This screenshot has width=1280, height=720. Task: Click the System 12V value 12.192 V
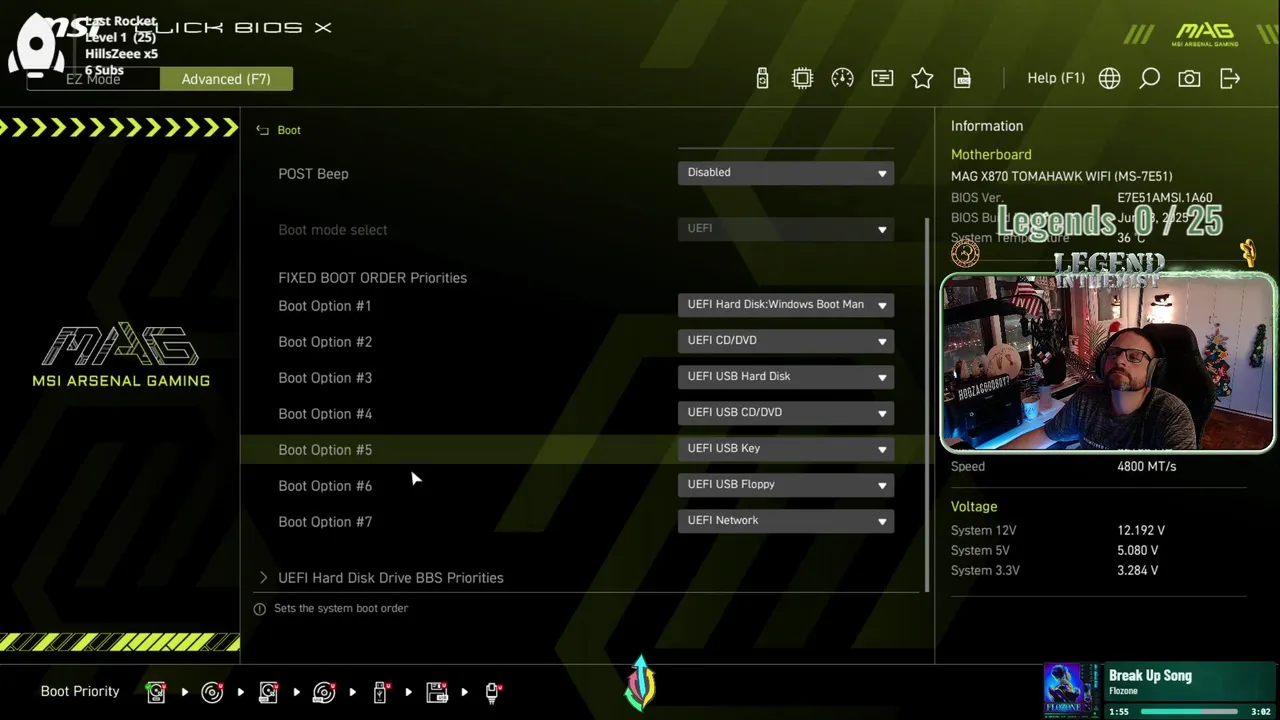[x=1141, y=530]
